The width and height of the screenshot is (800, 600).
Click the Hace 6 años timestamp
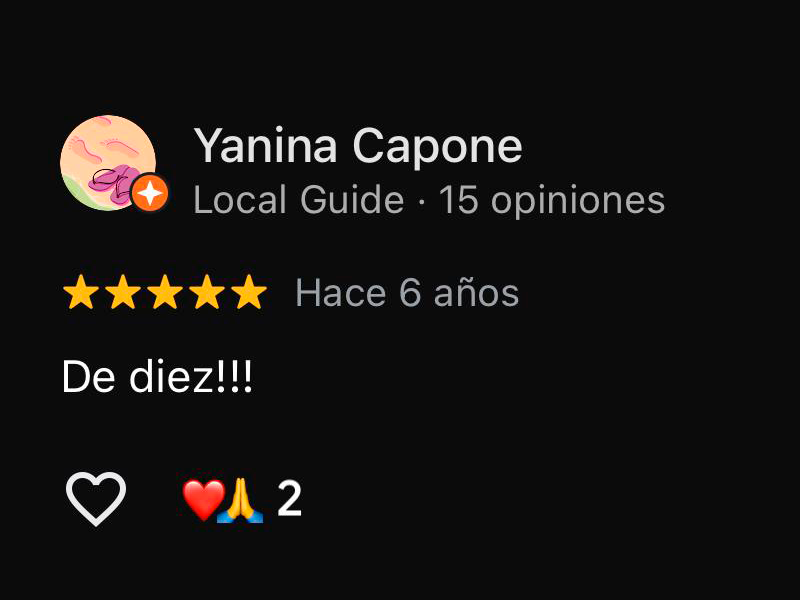(407, 293)
